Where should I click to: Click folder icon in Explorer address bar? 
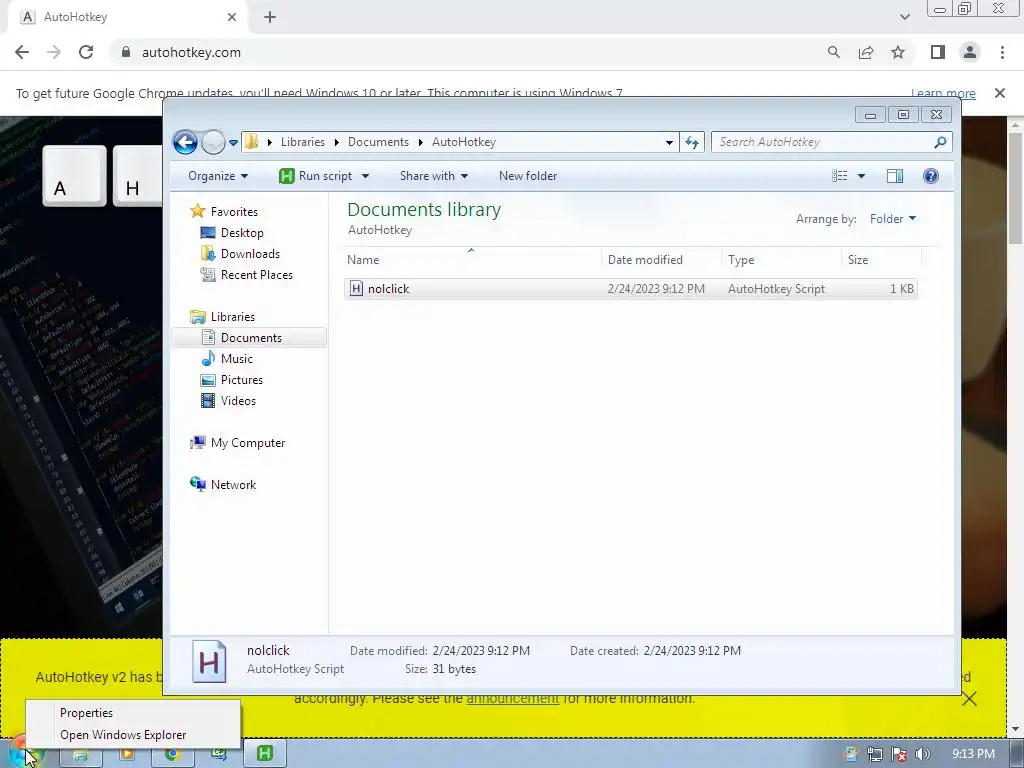[x=251, y=142]
